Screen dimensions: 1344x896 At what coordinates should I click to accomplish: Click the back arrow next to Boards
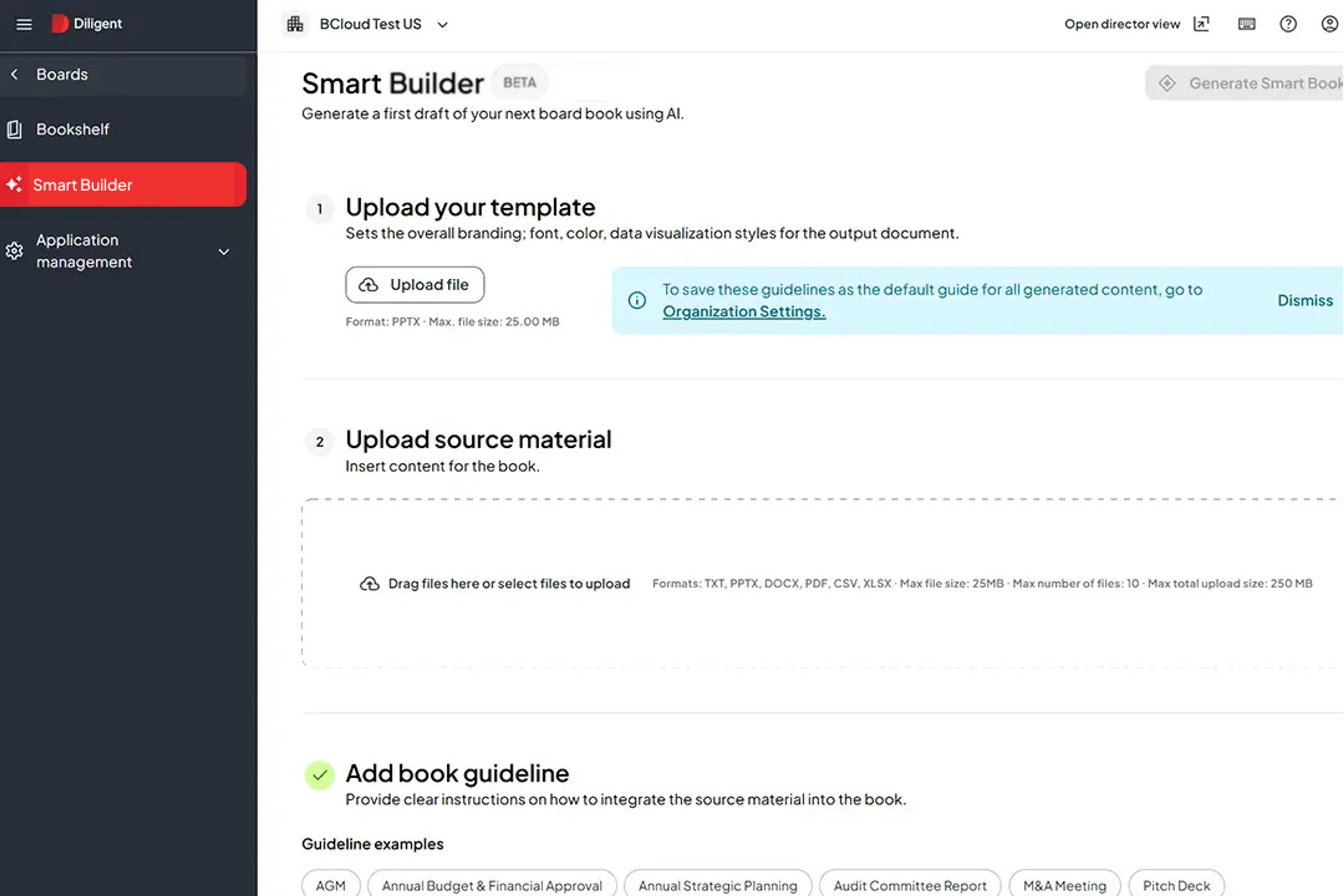(14, 74)
